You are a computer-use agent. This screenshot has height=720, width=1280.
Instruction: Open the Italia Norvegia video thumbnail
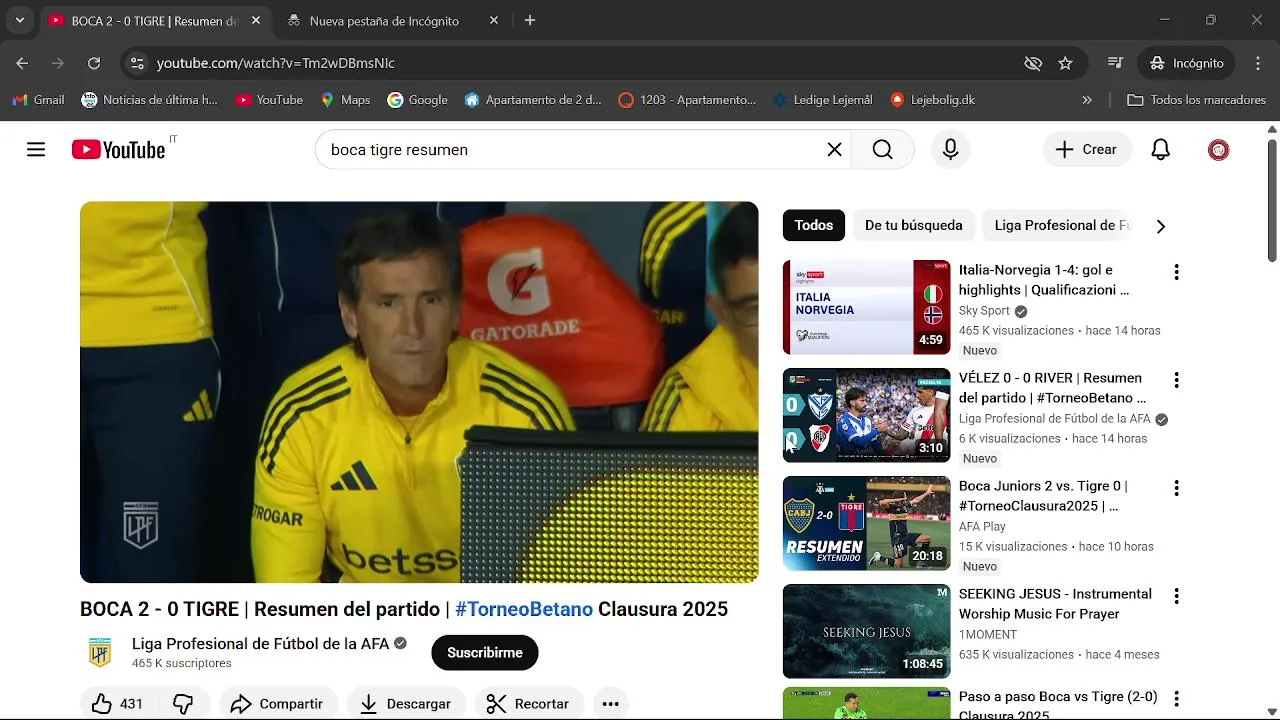pos(866,307)
